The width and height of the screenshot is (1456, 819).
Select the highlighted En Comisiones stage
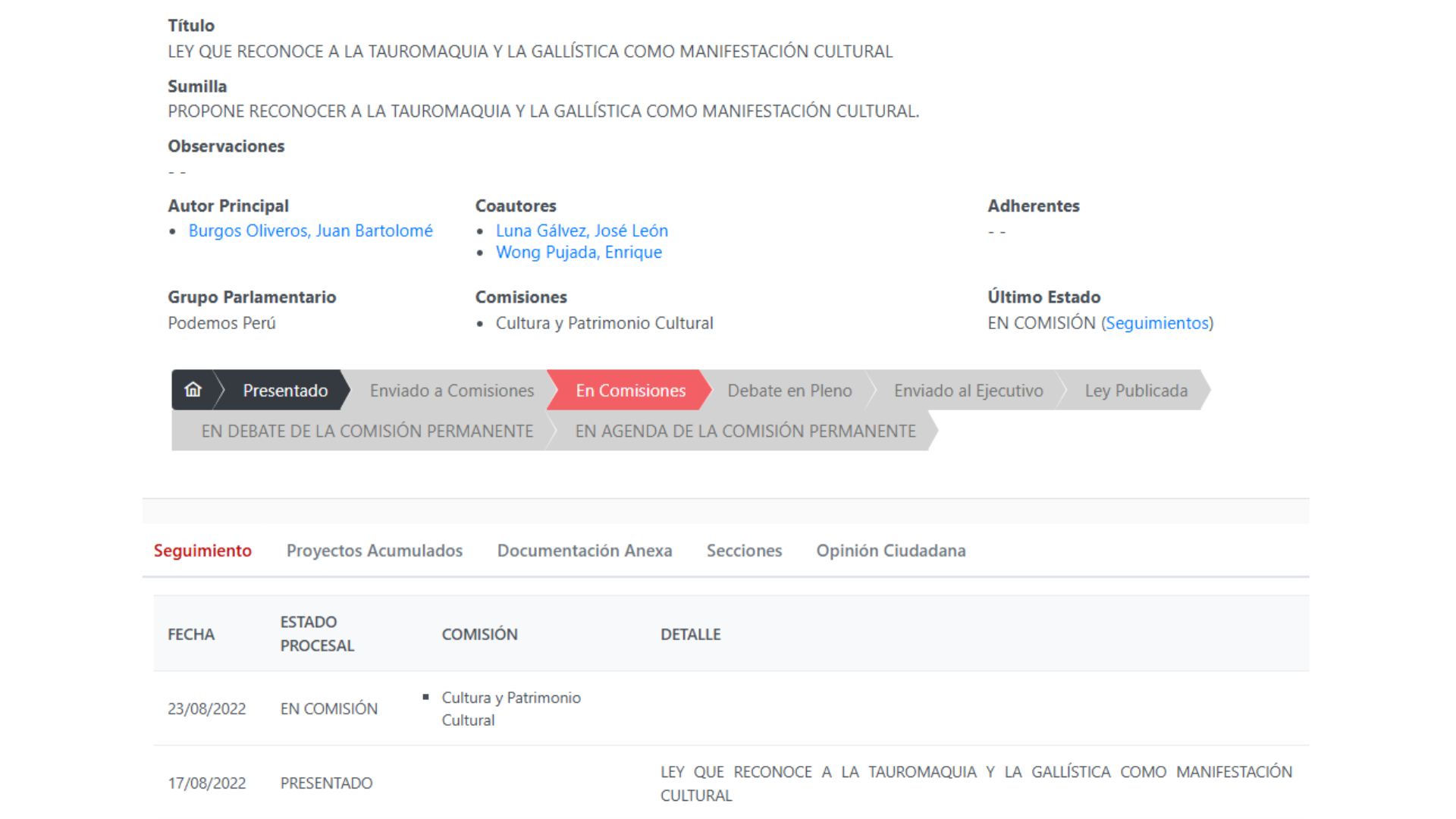pyautogui.click(x=630, y=391)
